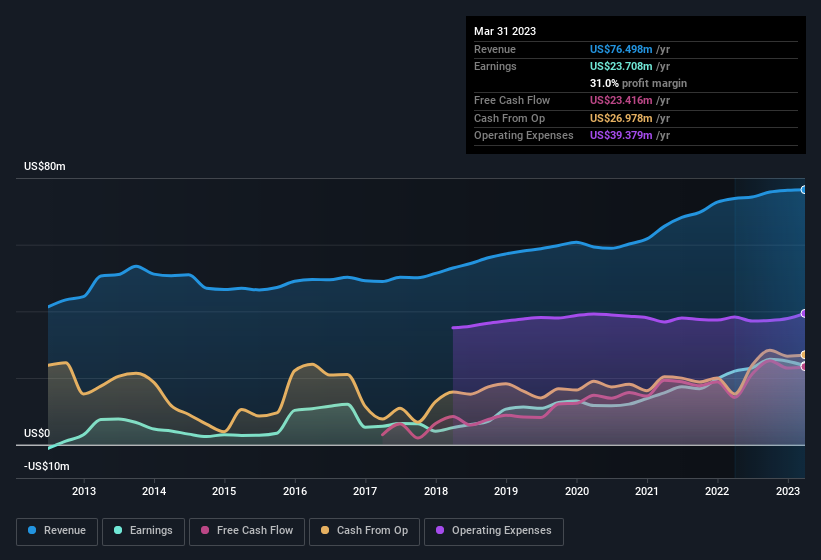Toggle the Operating Expenses legend button

[493, 531]
